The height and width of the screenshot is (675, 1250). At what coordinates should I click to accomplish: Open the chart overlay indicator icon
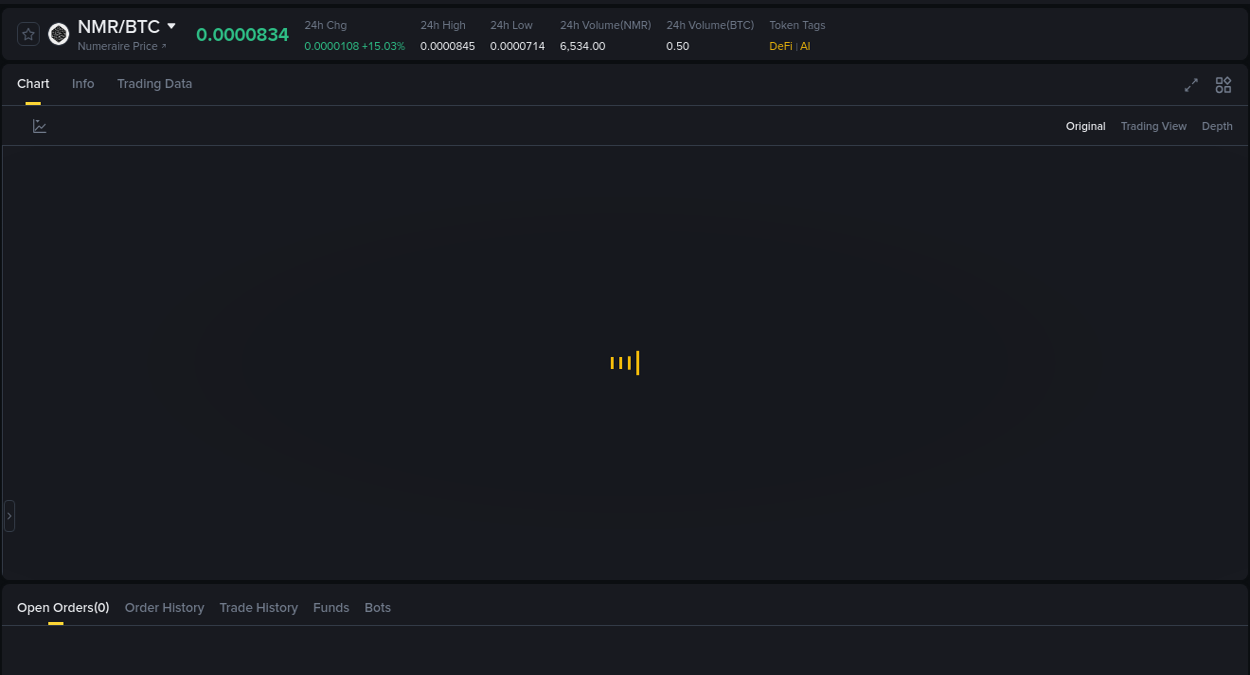tap(40, 126)
